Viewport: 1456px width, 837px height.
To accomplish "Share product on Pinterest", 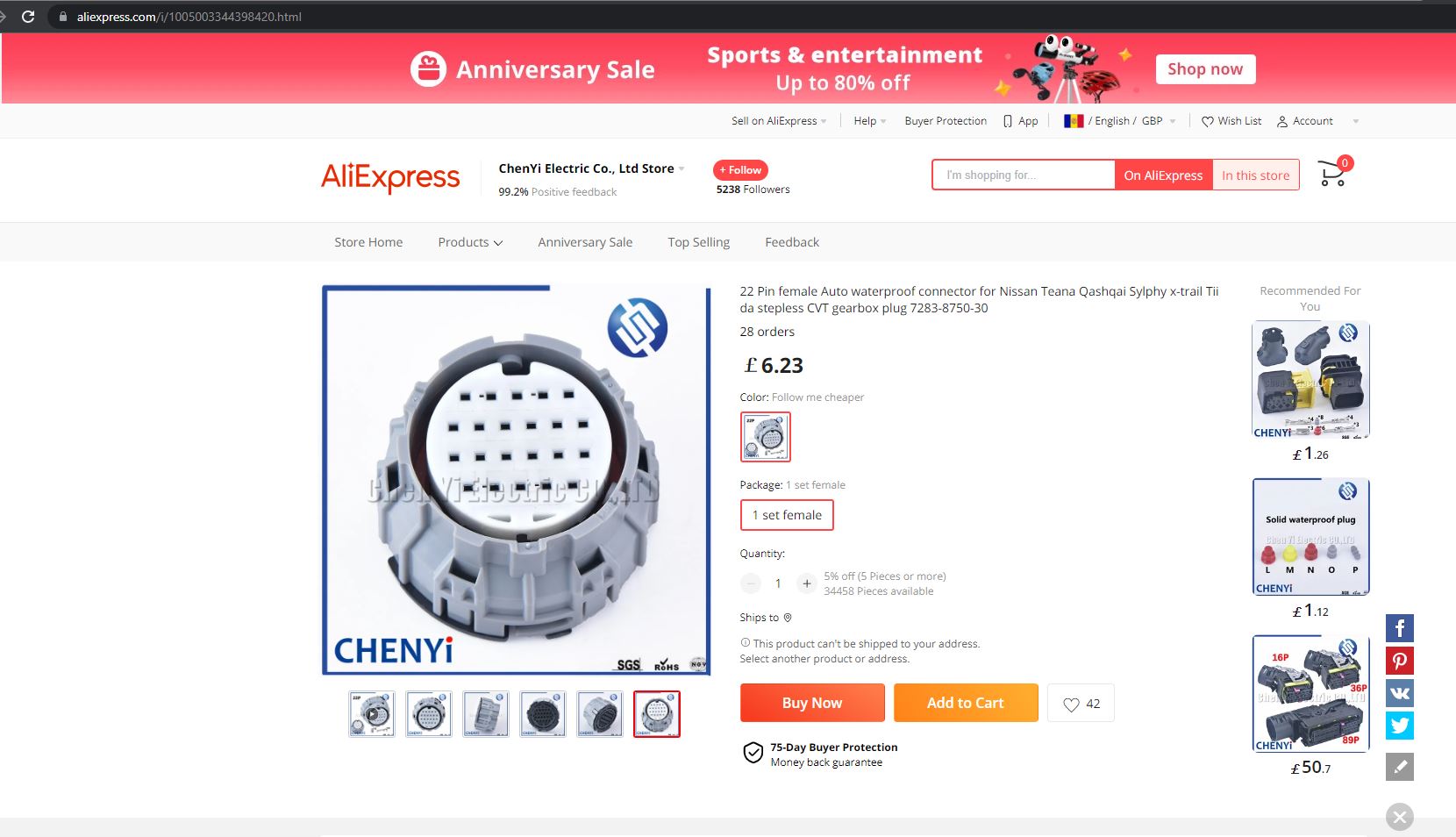I will [x=1400, y=661].
